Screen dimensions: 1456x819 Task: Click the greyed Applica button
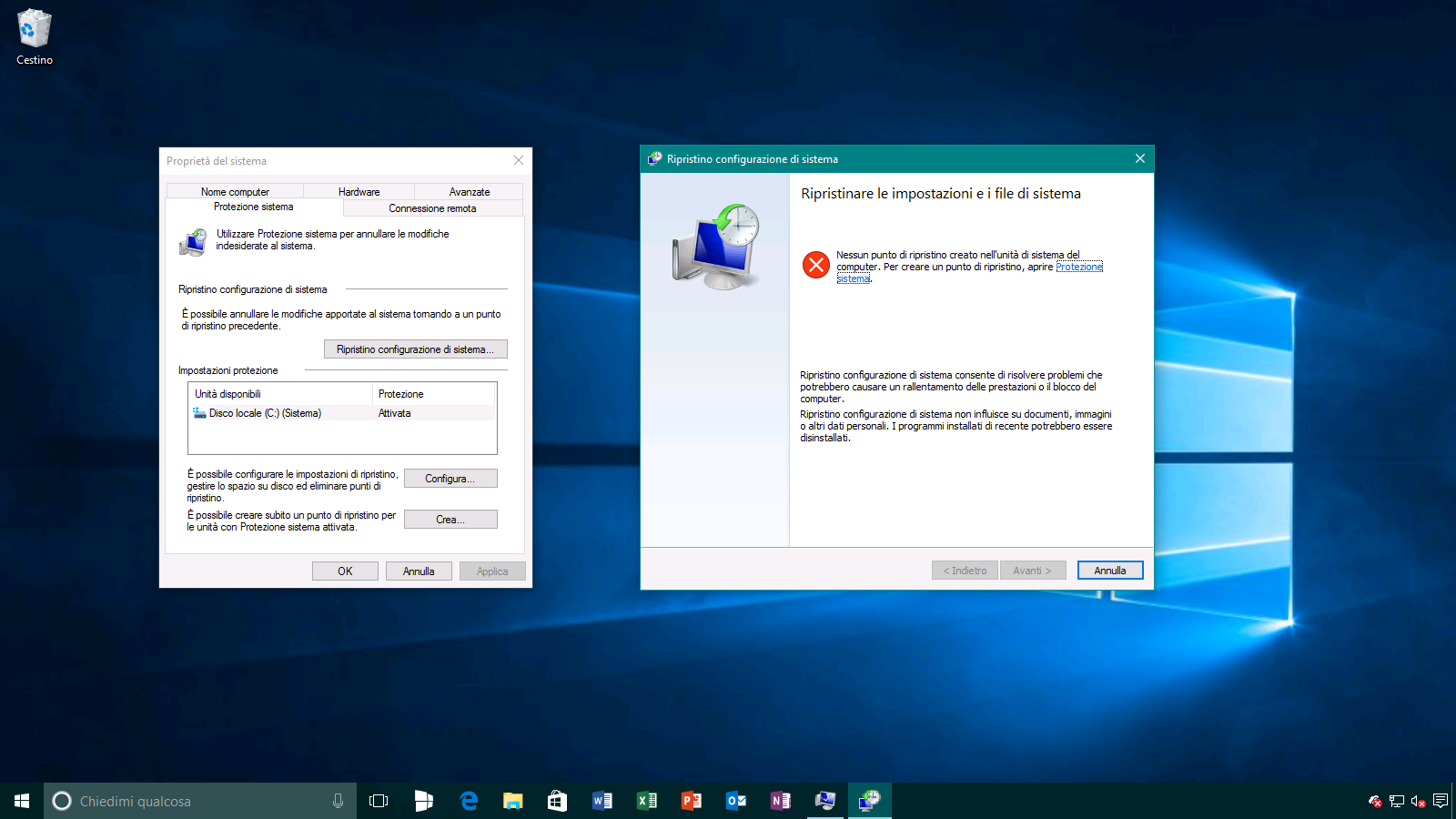click(492, 571)
